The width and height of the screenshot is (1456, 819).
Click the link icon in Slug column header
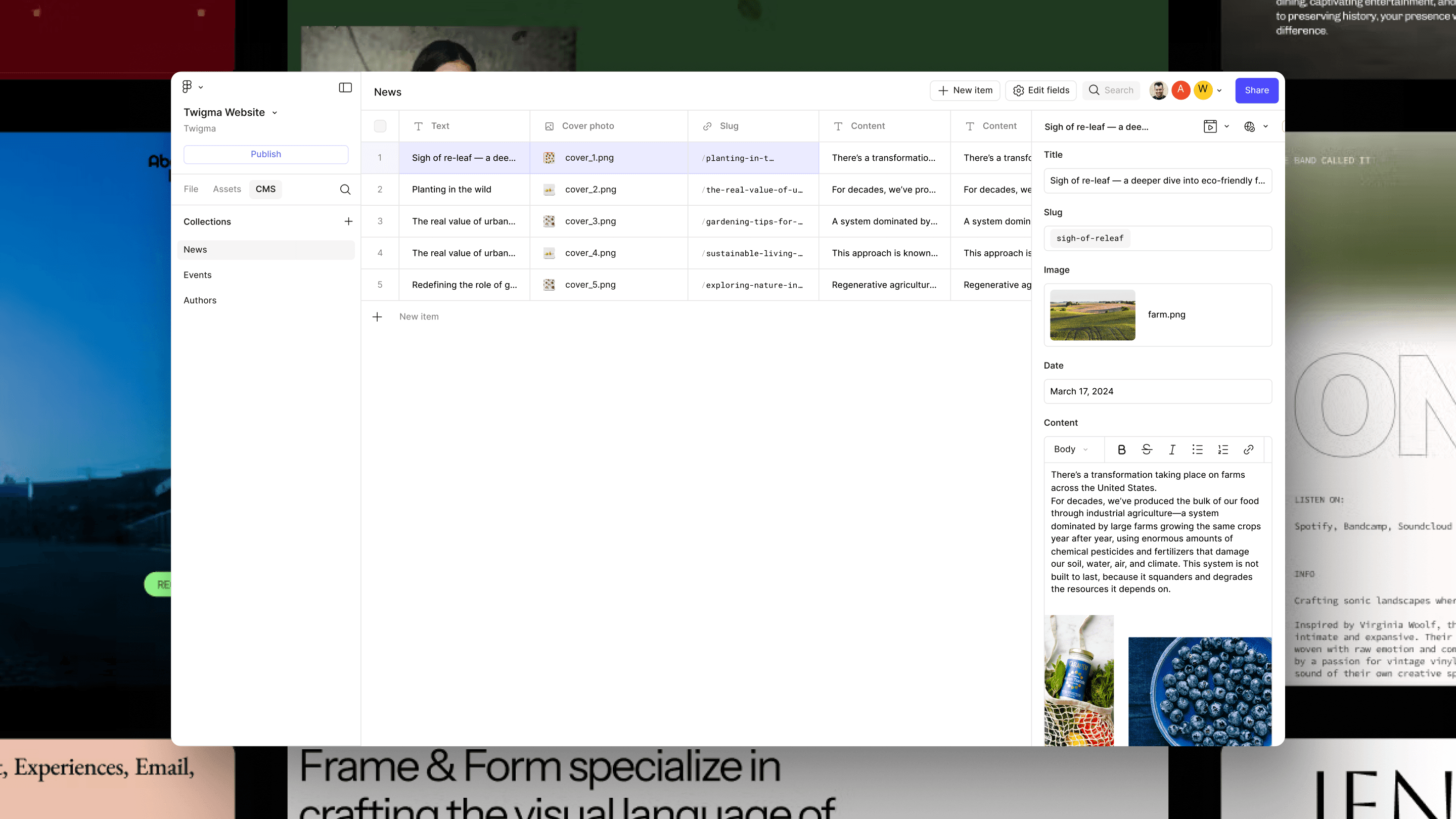[x=707, y=126]
